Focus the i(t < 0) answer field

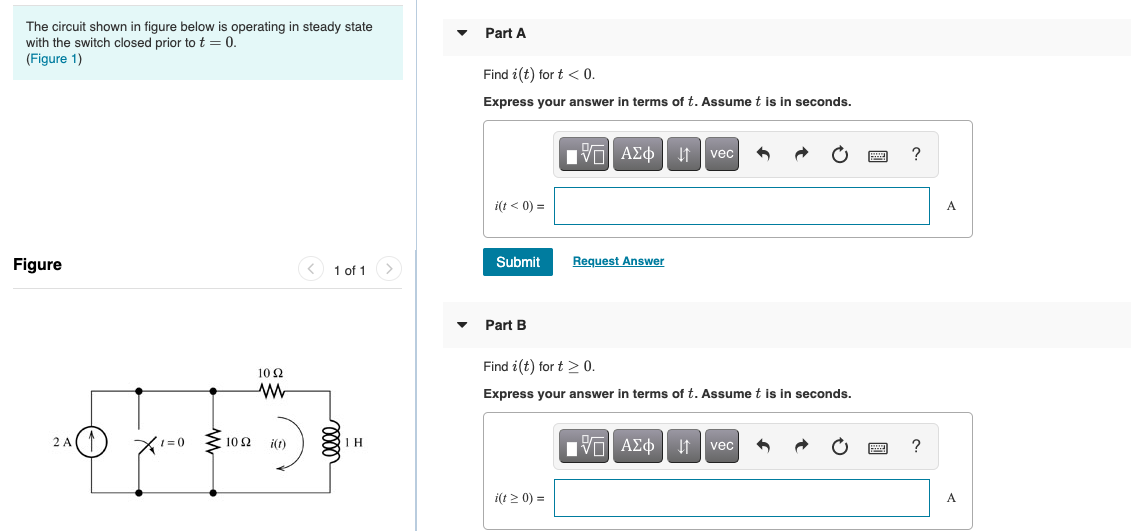coord(741,206)
